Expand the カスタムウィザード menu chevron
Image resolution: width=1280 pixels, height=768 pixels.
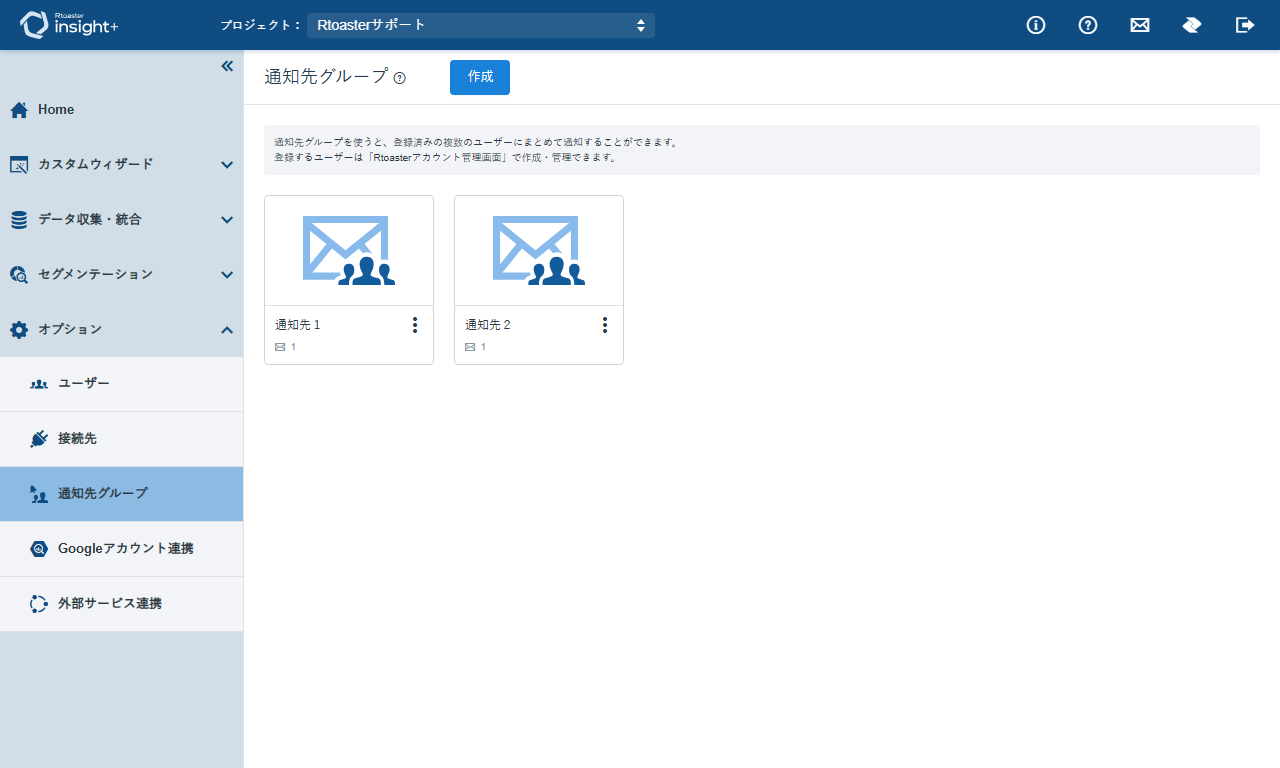pos(227,165)
